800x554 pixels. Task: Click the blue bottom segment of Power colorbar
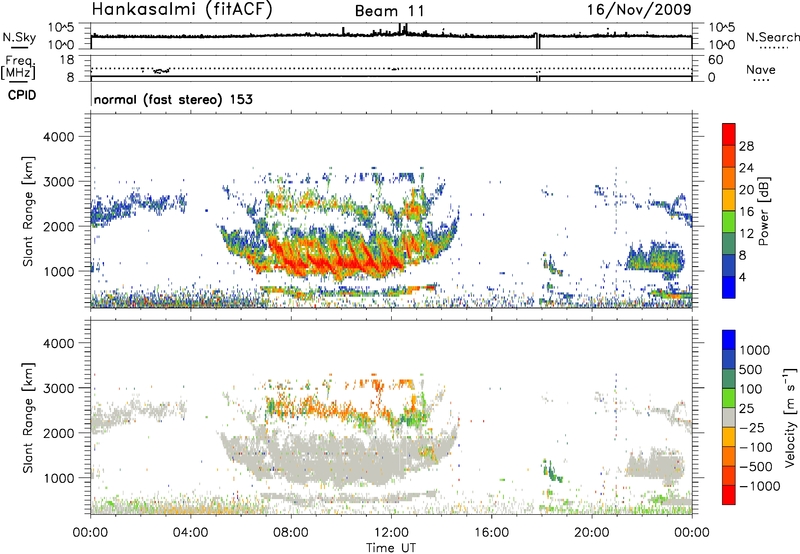pyautogui.click(x=729, y=287)
